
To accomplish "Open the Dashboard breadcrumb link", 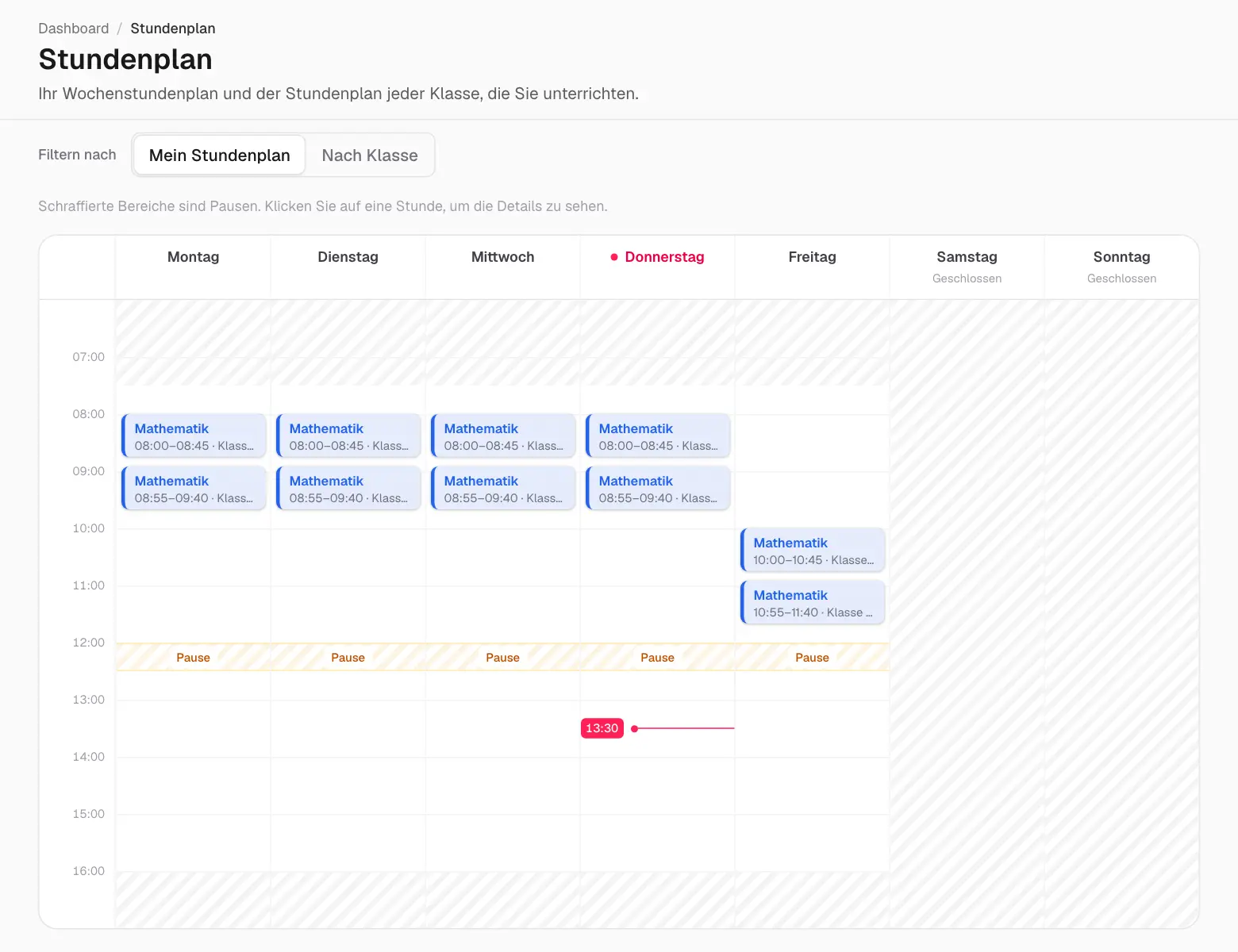I will (74, 29).
